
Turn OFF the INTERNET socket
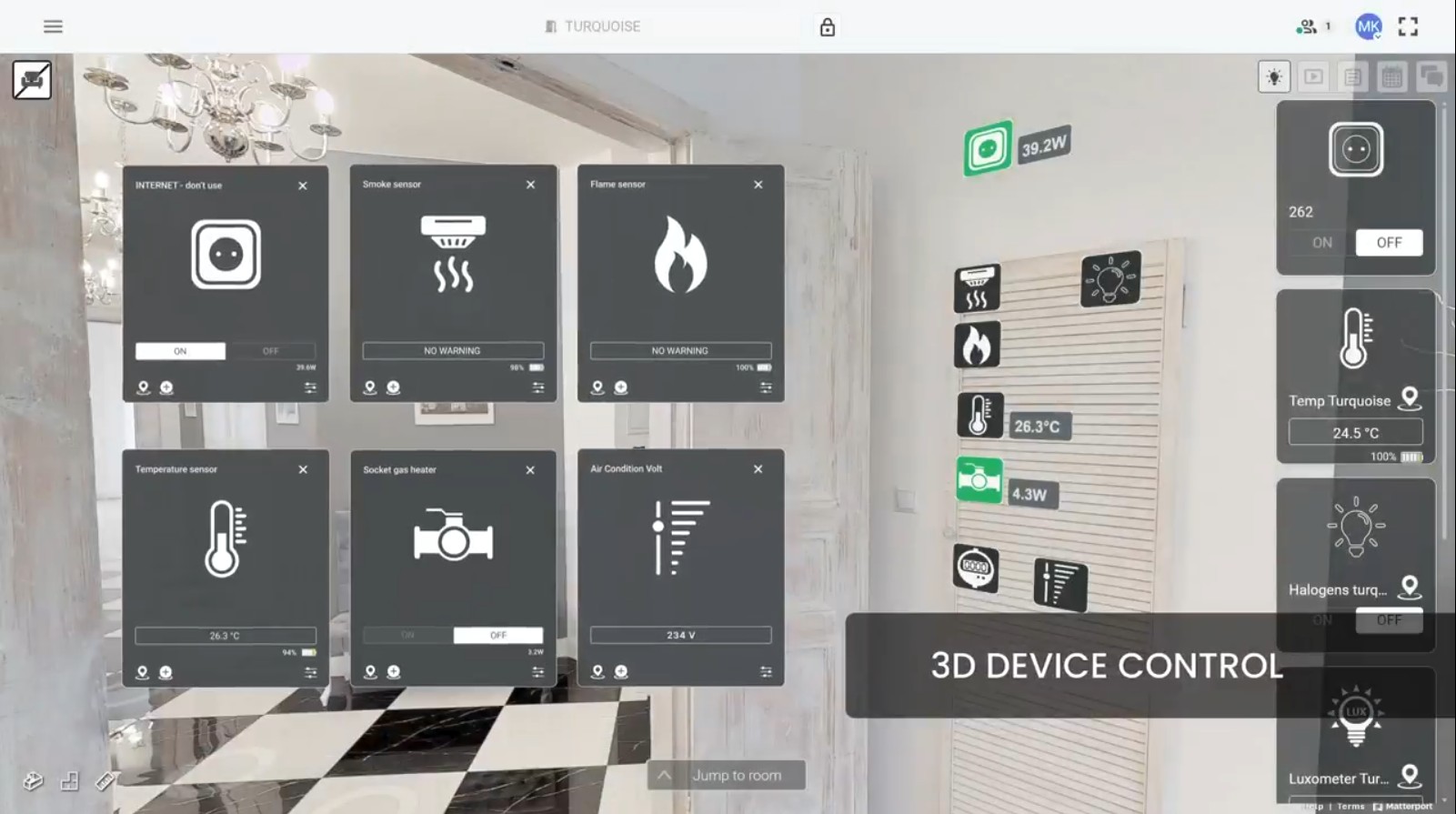[271, 351]
